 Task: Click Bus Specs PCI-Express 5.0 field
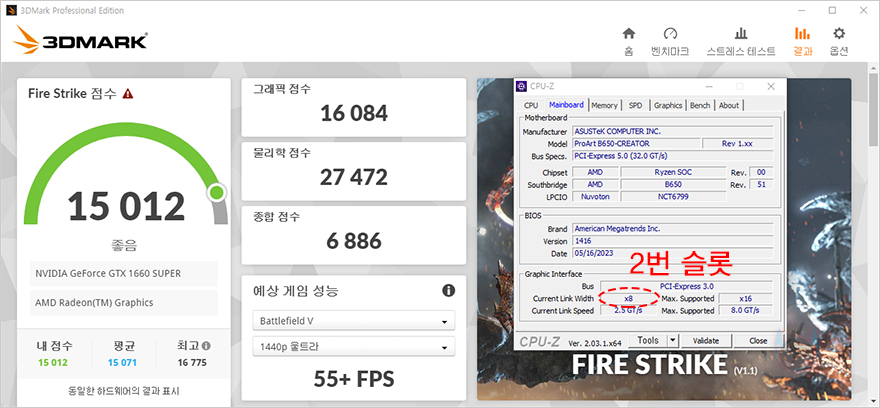(x=672, y=155)
